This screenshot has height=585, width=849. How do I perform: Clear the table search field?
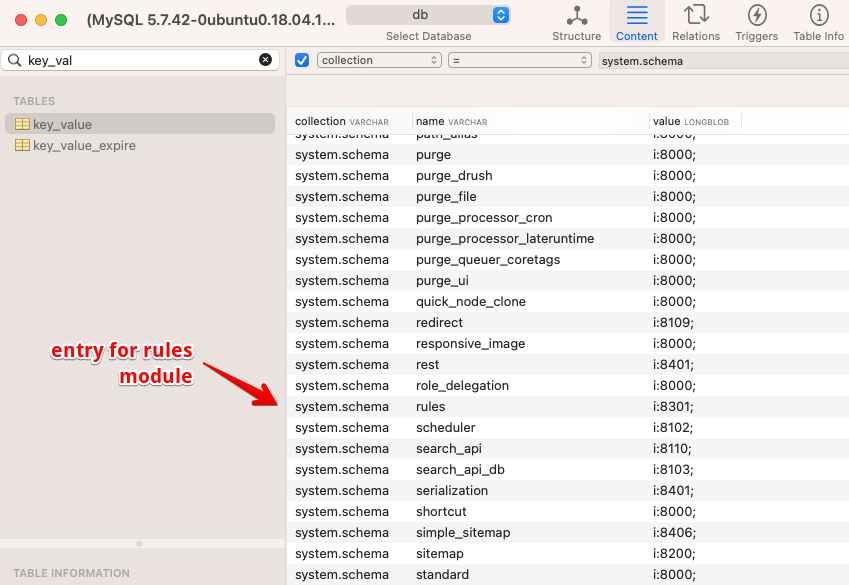[265, 60]
